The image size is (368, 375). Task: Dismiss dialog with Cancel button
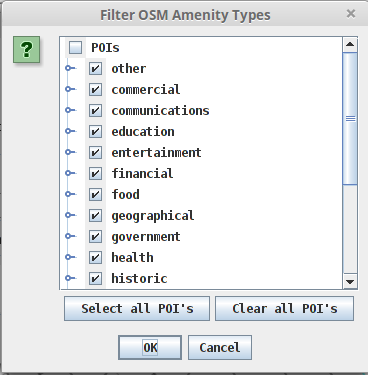point(220,348)
